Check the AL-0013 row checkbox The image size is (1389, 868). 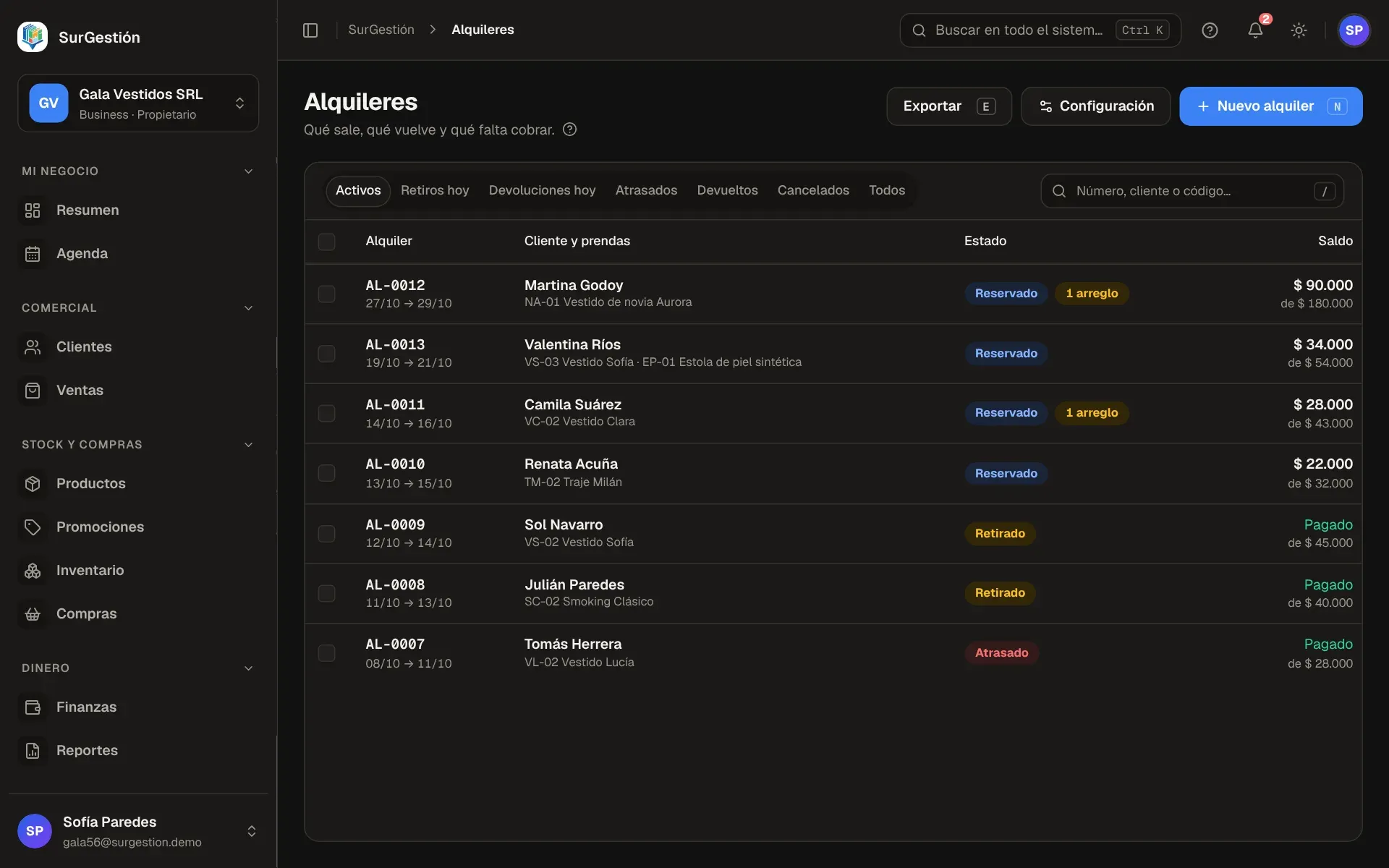(x=326, y=354)
